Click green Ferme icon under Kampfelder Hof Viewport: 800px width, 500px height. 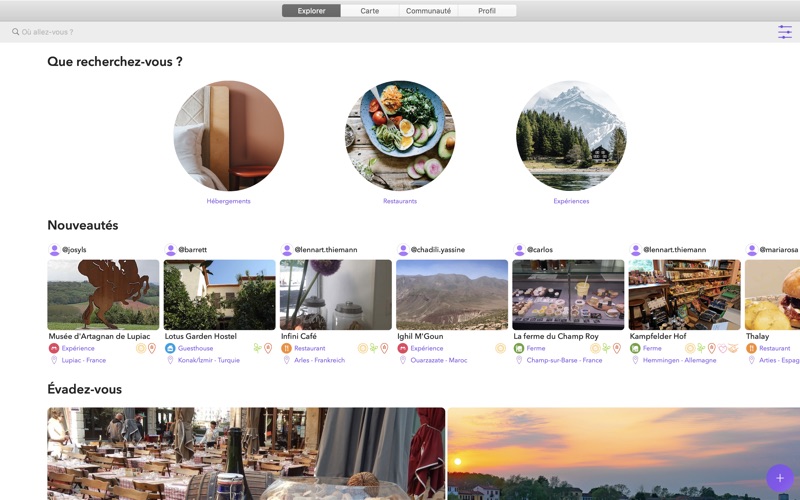click(635, 348)
